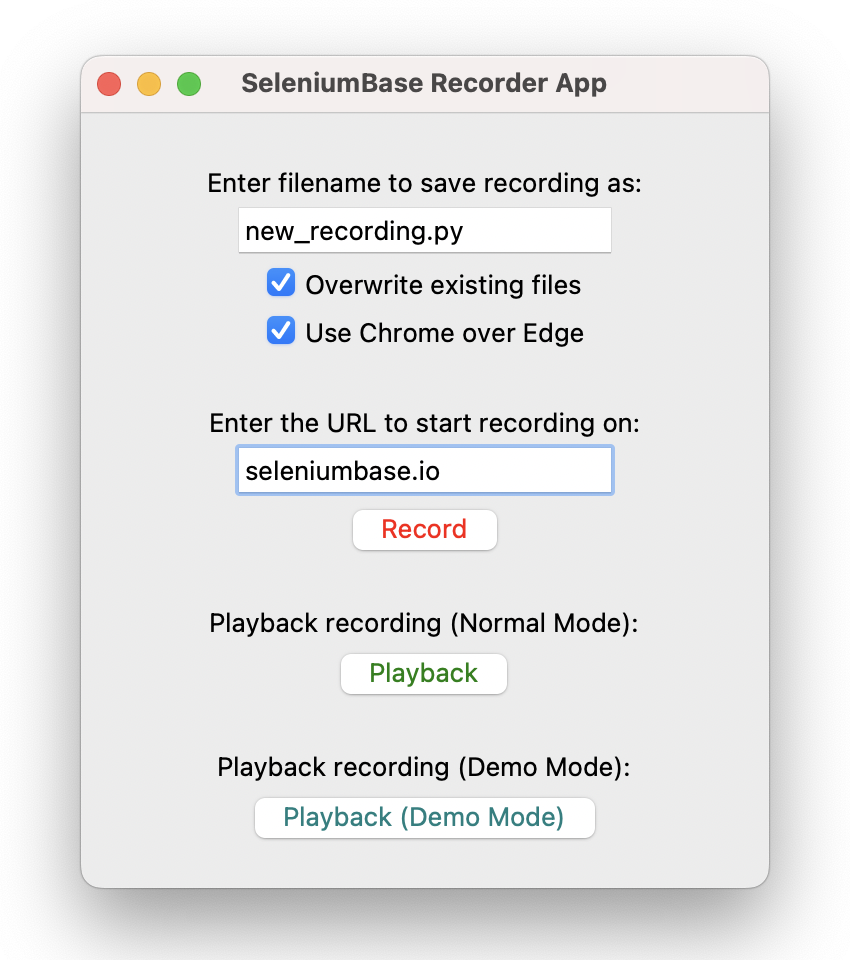This screenshot has width=850, height=960.
Task: Click the 'Enter the URL to start recording on' label
Action: [424, 423]
